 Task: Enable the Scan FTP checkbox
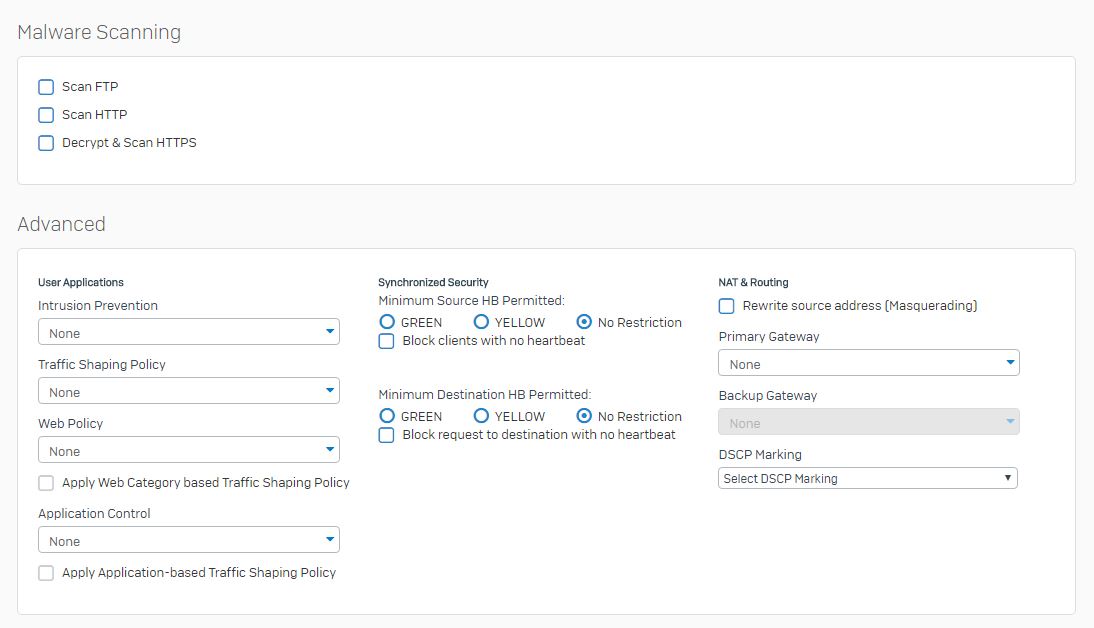[x=46, y=87]
